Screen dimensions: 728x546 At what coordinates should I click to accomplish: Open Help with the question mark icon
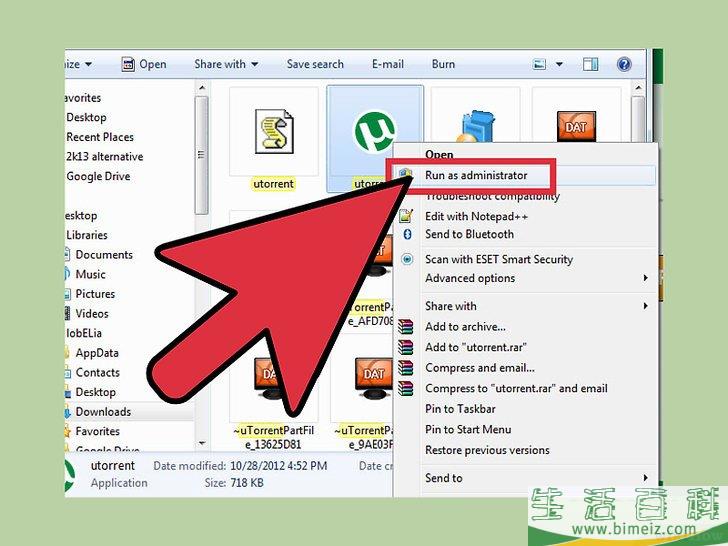coord(624,64)
